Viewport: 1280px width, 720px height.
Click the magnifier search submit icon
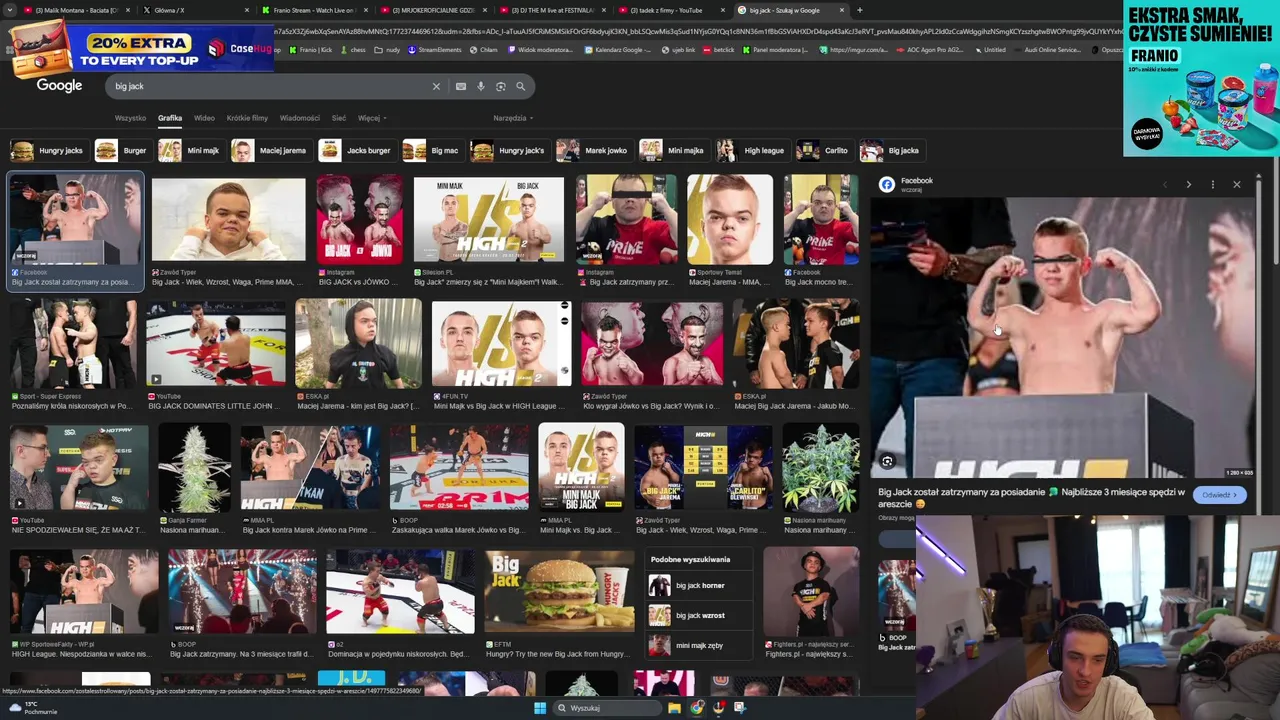point(521,86)
